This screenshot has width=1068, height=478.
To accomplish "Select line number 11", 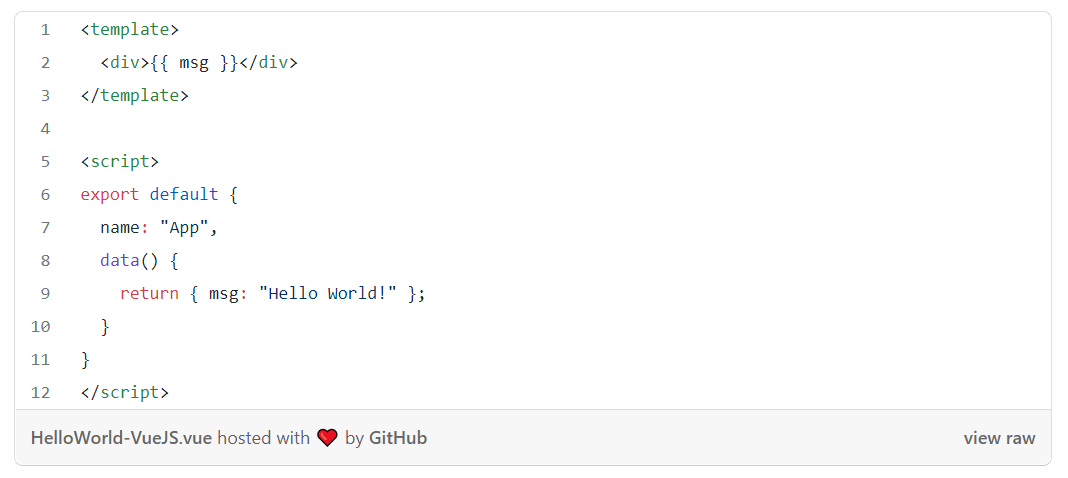I will (41, 360).
